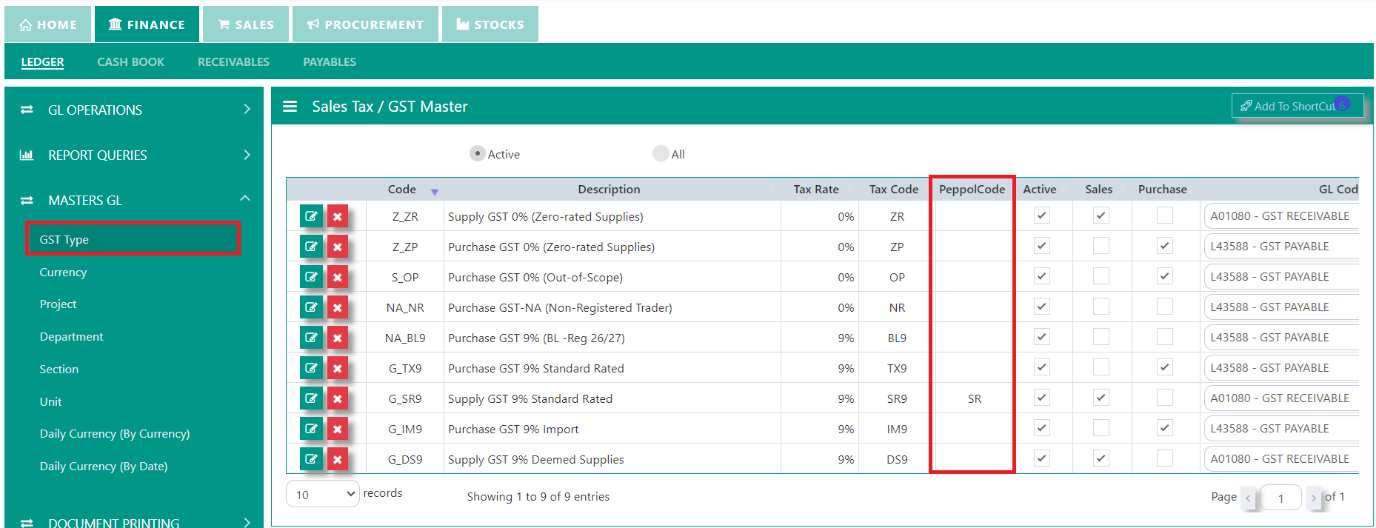1376x528 pixels.
Task: Open GST Type in sidebar
Action: [133, 239]
